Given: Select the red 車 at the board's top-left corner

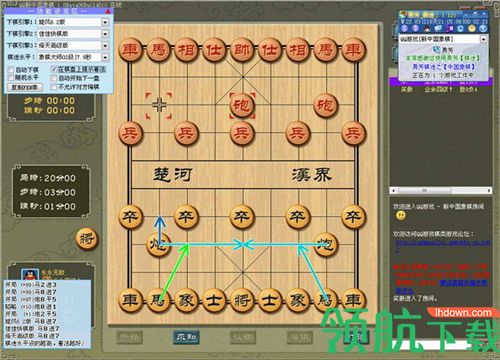Looking at the screenshot, I should 130,50.
